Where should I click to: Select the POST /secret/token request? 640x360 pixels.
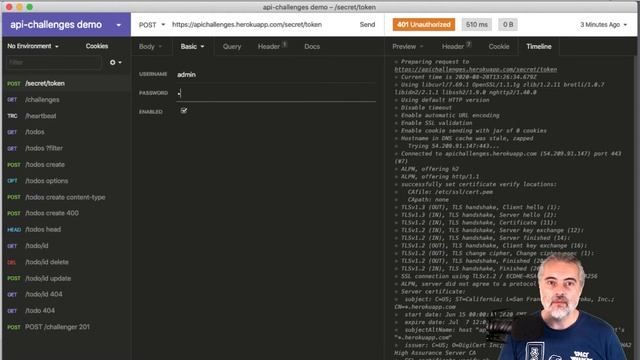click(66, 83)
